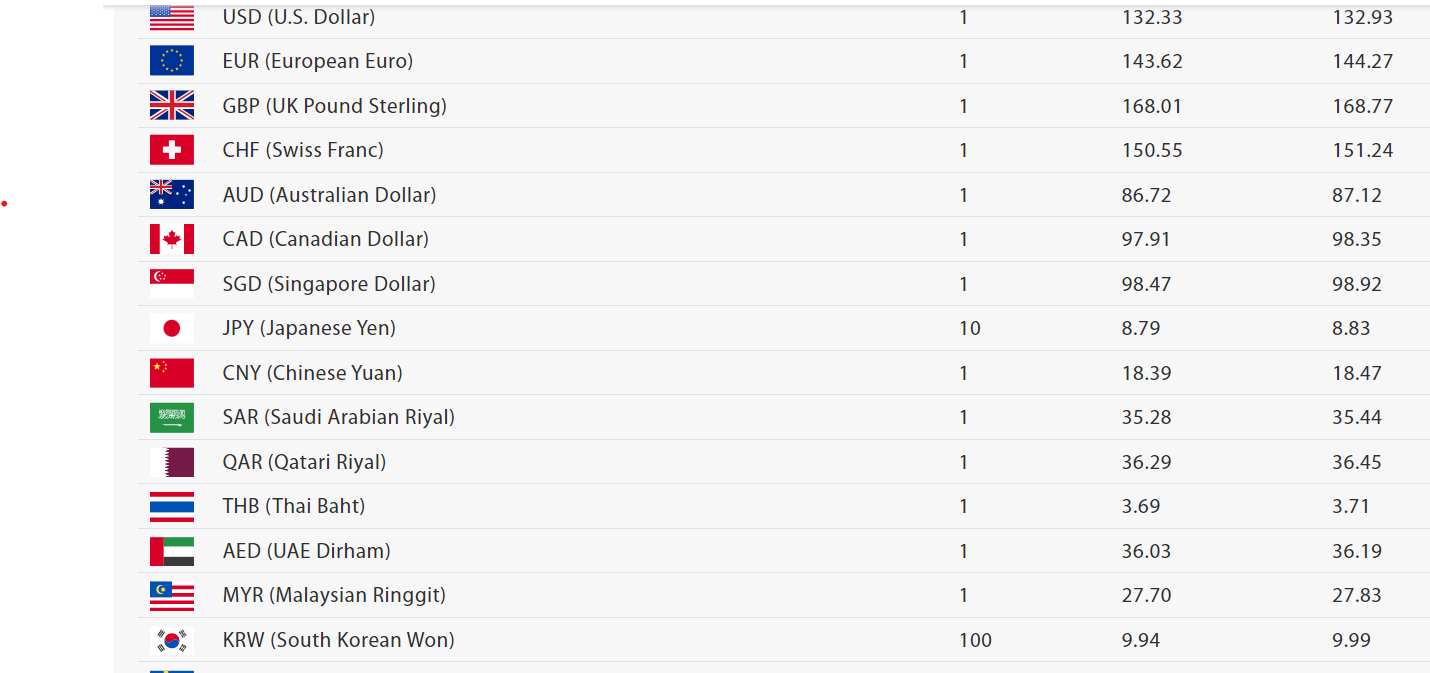
Task: Click the South Korean flag icon
Action: 172,639
